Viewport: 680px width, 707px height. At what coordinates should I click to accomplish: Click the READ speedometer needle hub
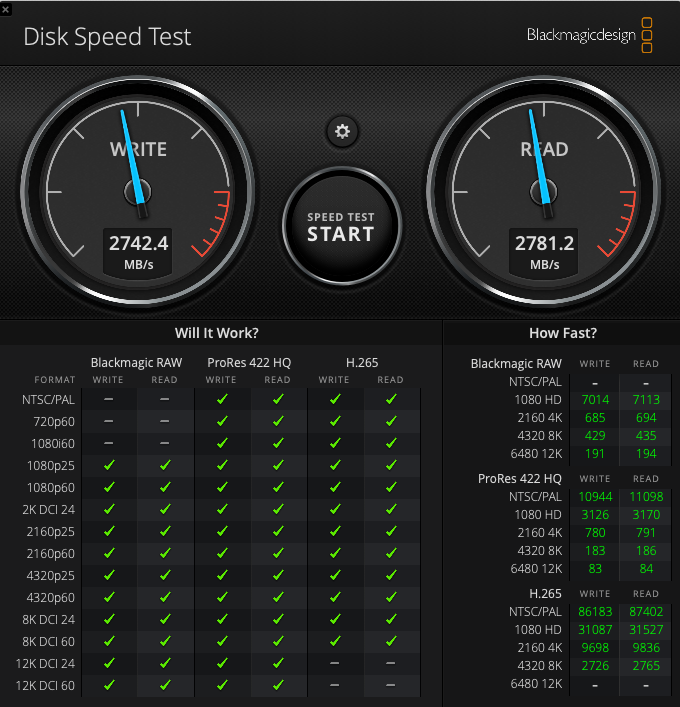pos(545,191)
